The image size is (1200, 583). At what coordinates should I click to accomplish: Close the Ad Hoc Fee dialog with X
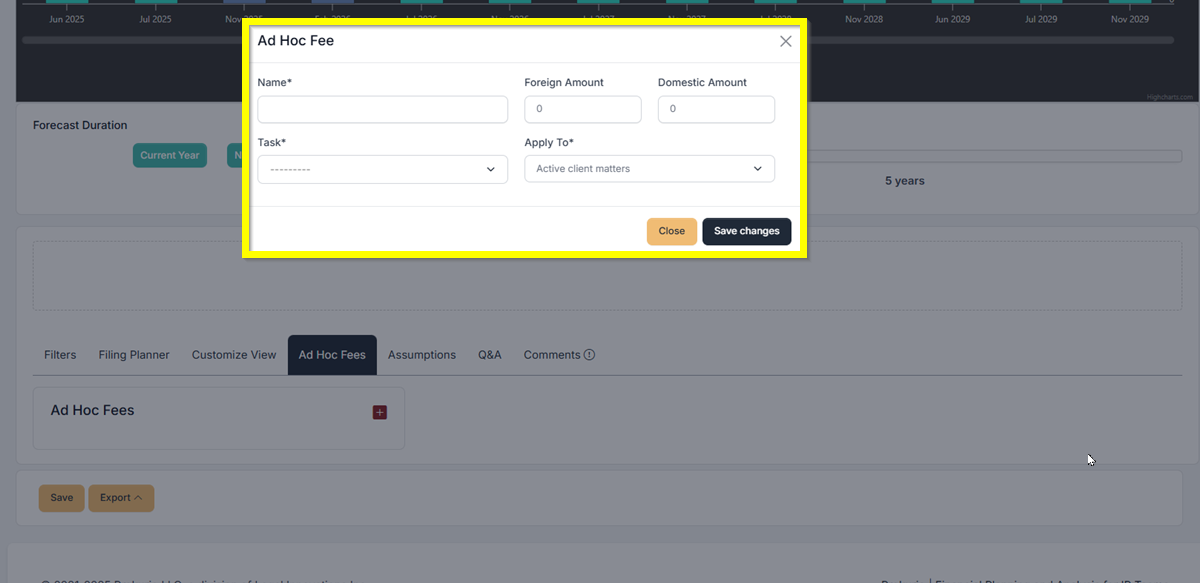point(785,41)
